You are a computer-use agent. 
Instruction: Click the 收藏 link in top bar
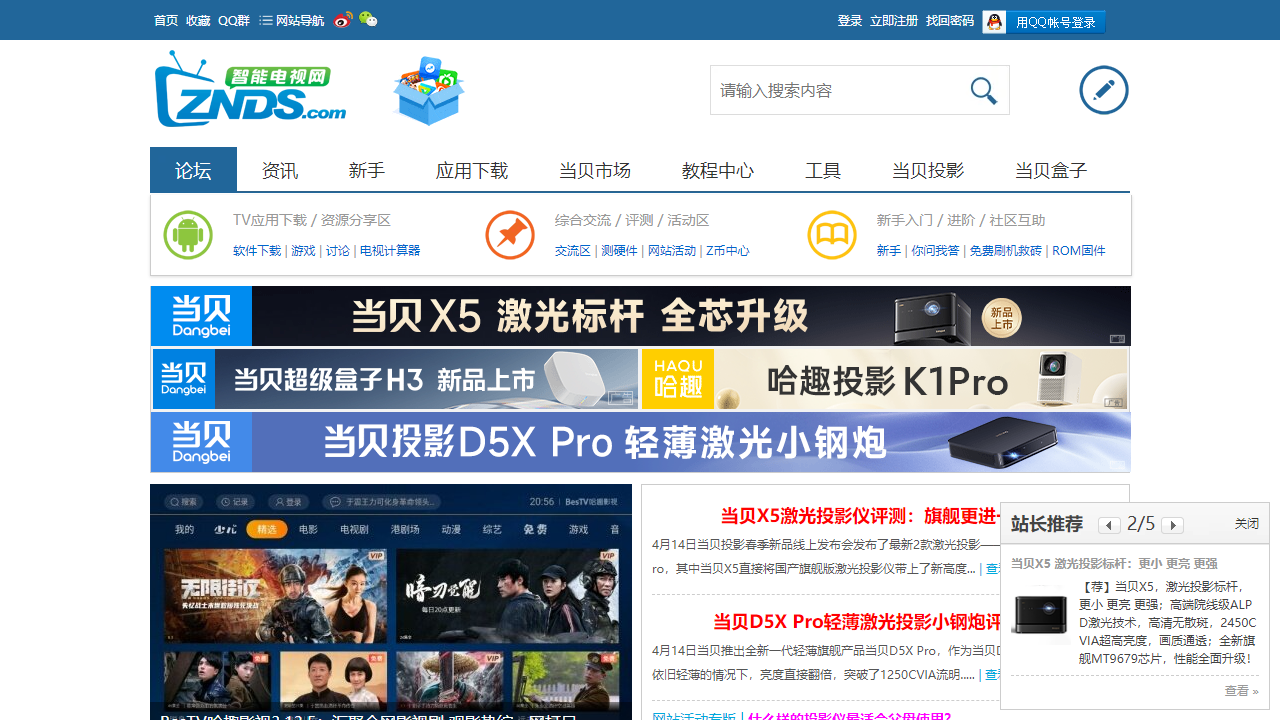[198, 20]
